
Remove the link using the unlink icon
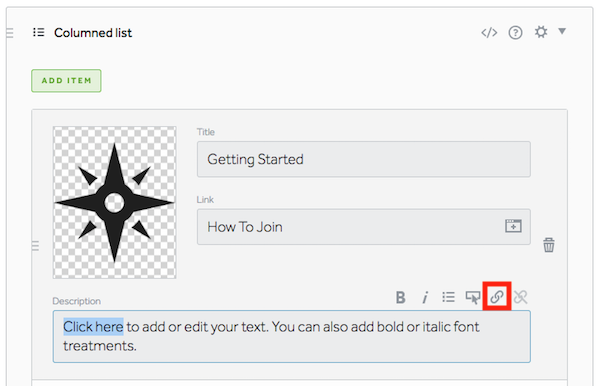click(520, 297)
